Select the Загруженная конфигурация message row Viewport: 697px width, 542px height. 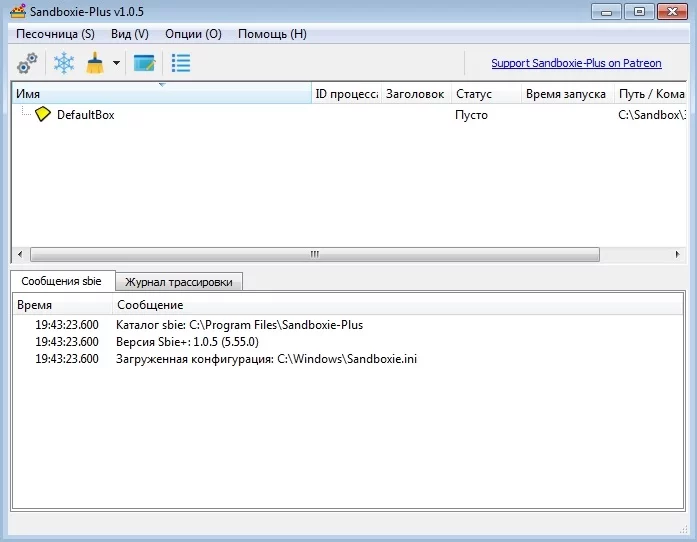348,359
